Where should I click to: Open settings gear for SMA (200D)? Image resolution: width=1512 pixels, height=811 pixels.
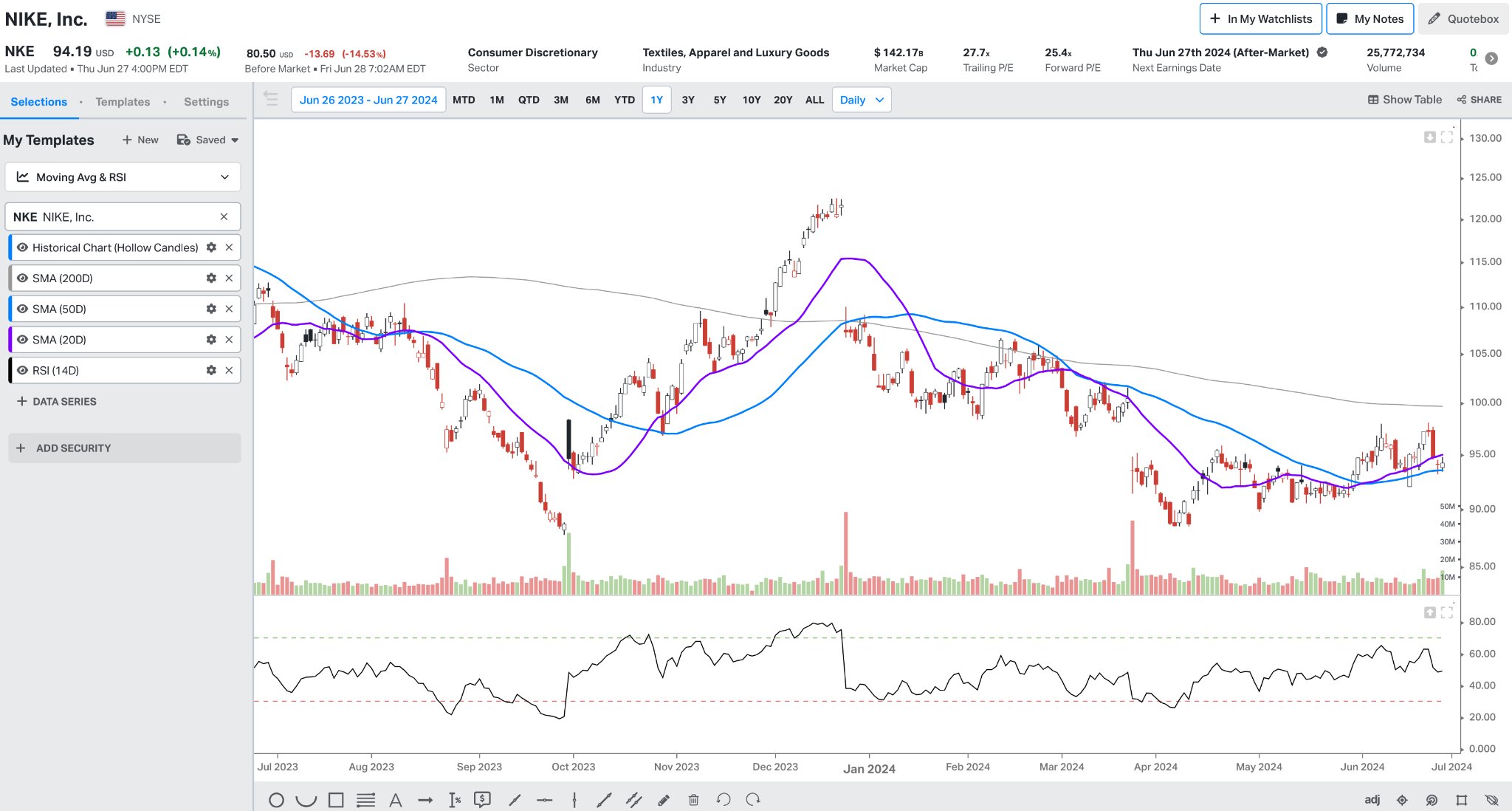[211, 278]
